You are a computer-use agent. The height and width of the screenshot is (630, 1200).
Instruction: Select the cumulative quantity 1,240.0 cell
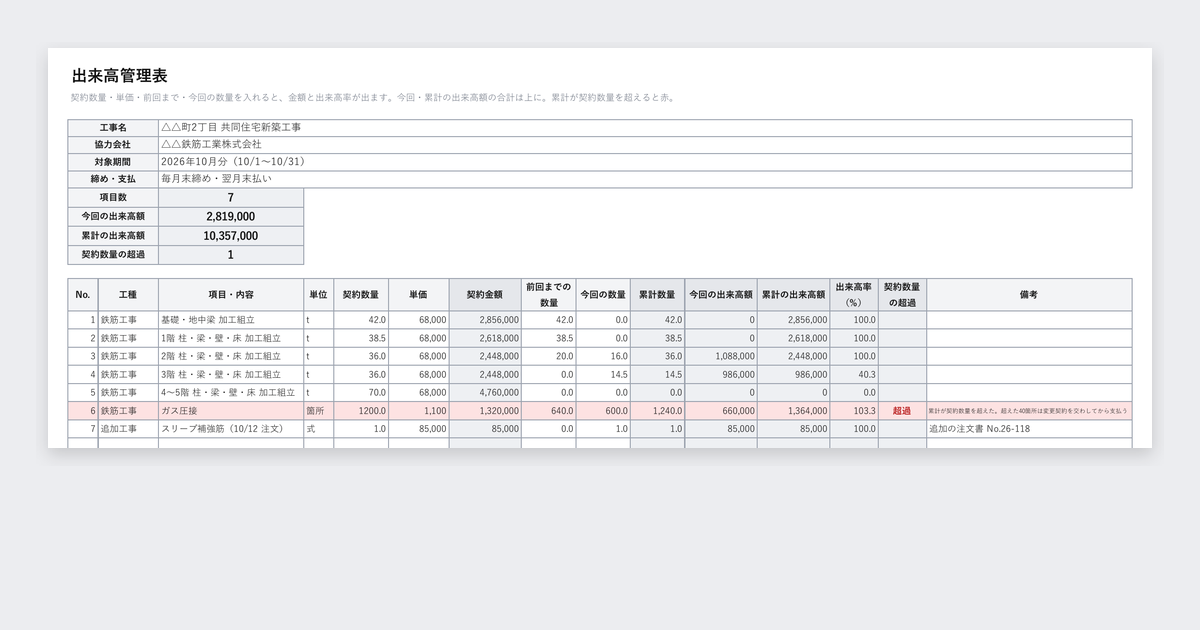click(658, 410)
